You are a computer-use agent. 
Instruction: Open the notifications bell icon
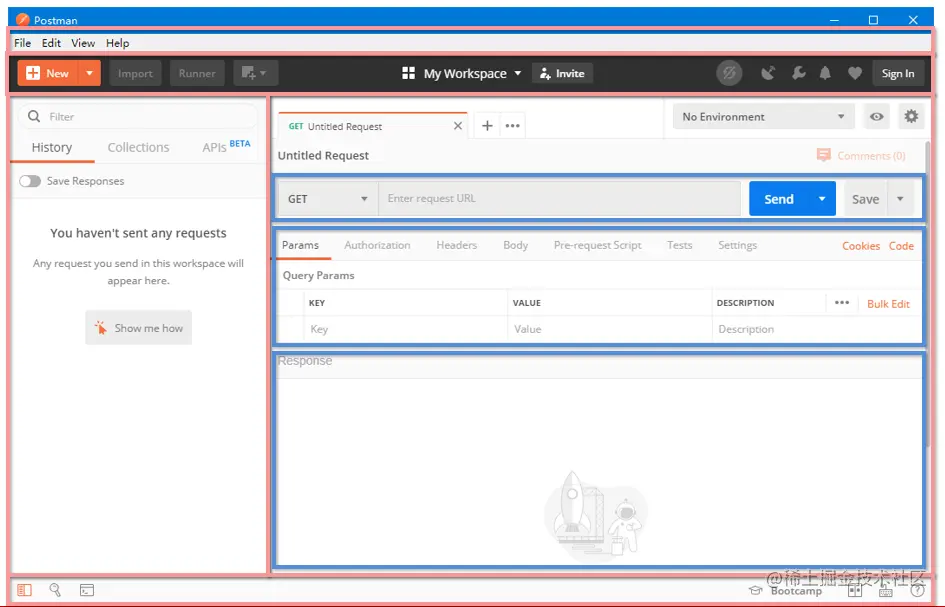point(825,74)
